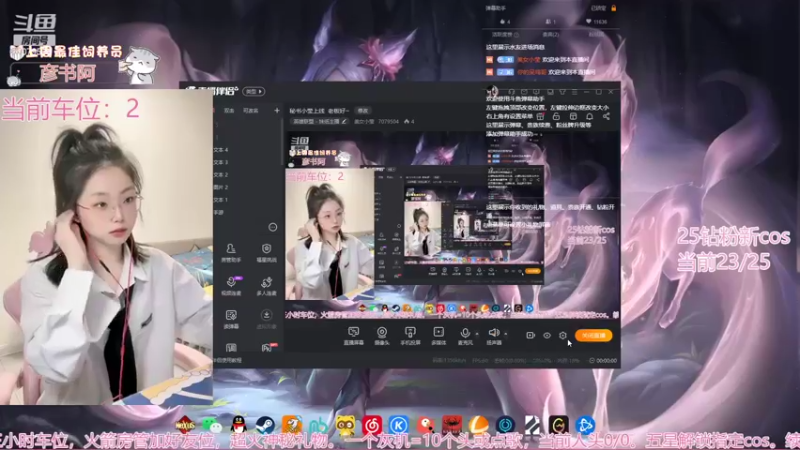Click the tutorial link in status bar
The image size is (800, 450).
click(x=228, y=360)
